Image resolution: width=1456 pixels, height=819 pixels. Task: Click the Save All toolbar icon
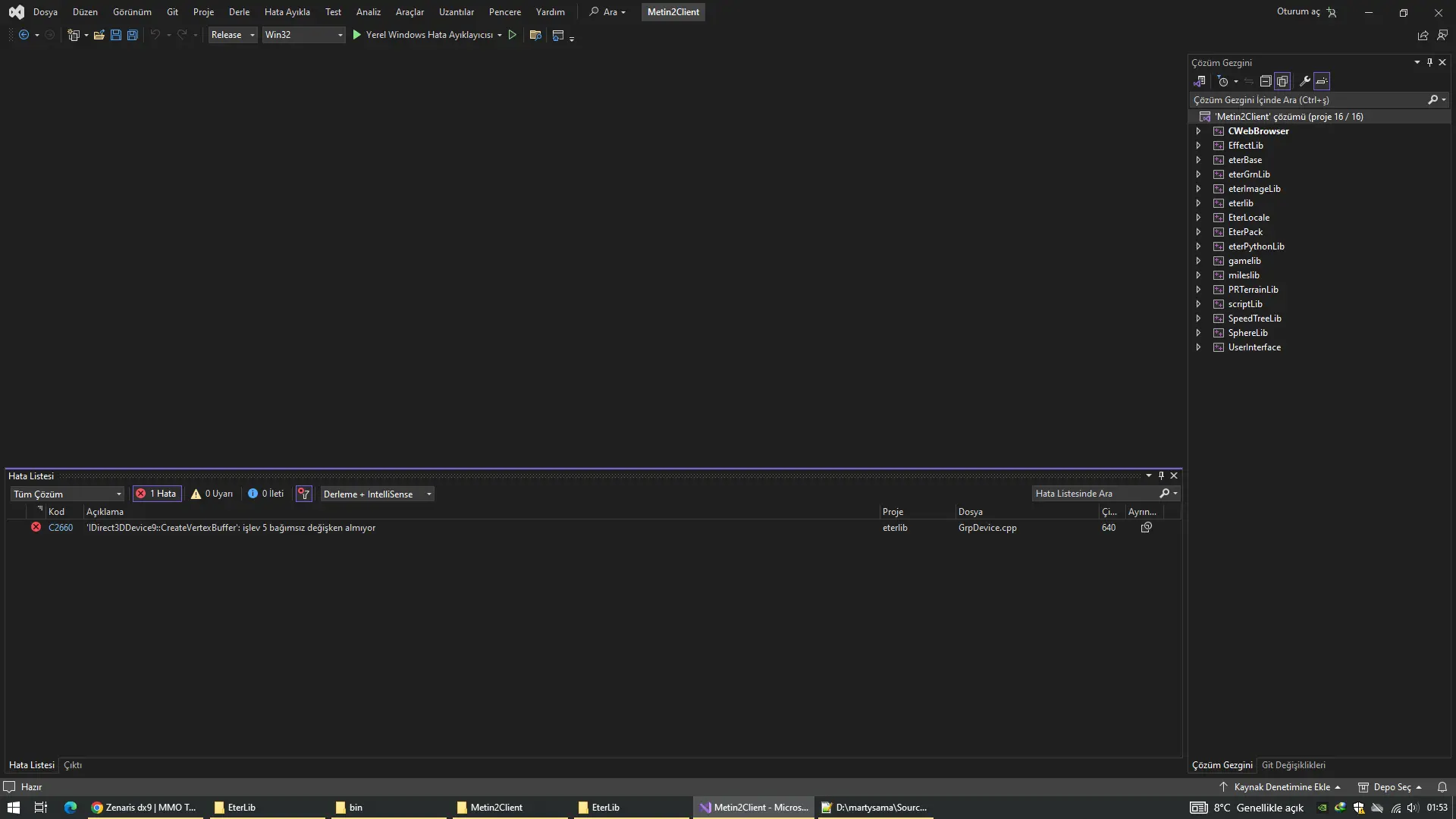click(x=133, y=35)
